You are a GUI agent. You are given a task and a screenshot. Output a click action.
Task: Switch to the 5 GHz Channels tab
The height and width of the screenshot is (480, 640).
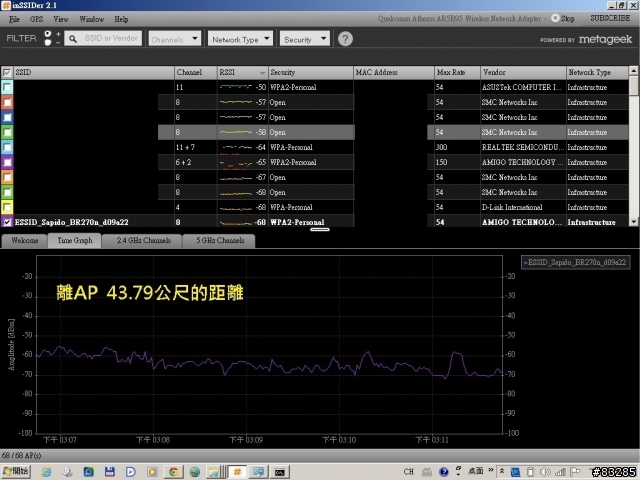click(x=220, y=240)
